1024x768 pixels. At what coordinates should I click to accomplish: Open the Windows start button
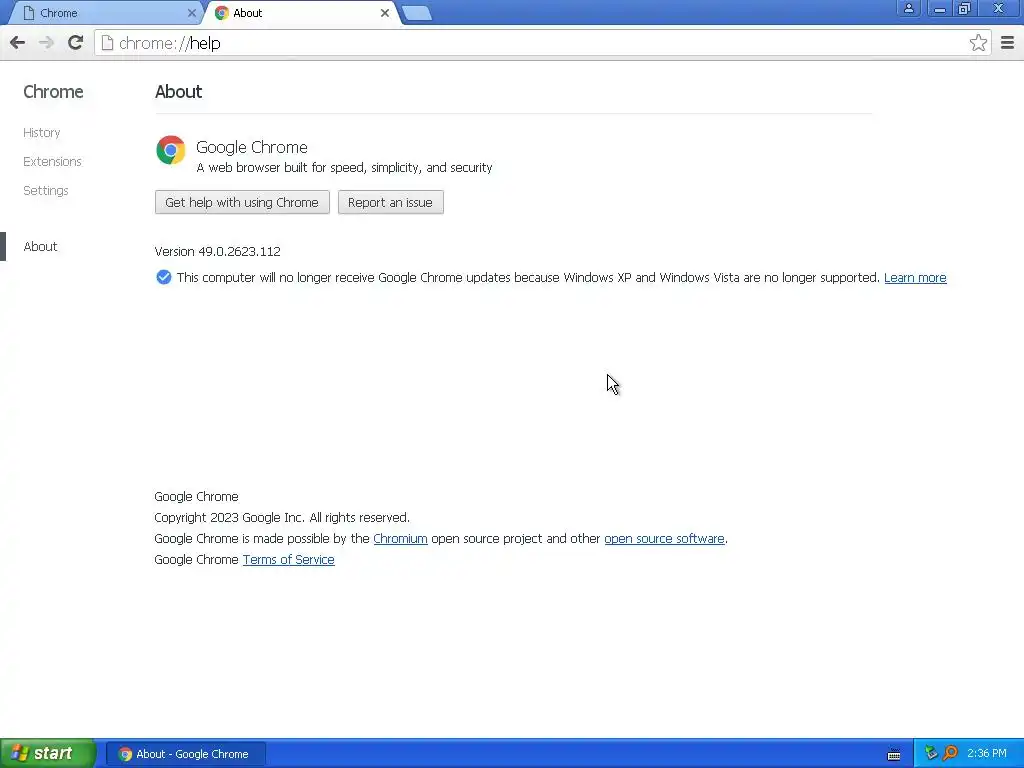[48, 754]
